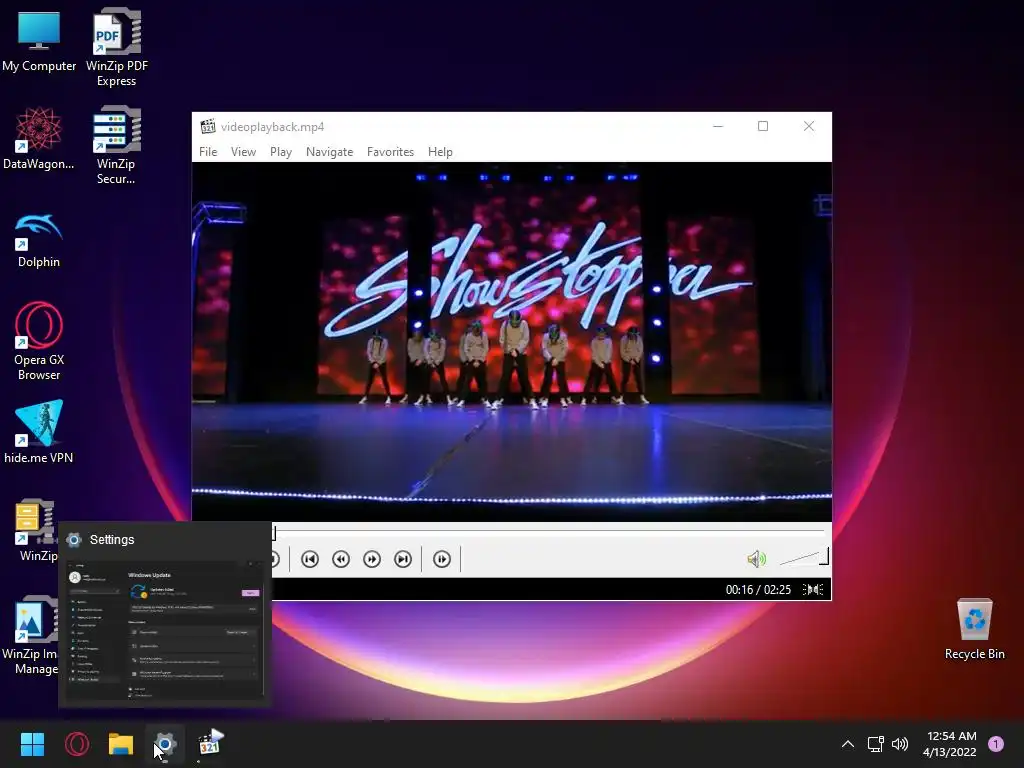The image size is (1024, 768).
Task: Open the Navigate menu
Action: point(329,152)
